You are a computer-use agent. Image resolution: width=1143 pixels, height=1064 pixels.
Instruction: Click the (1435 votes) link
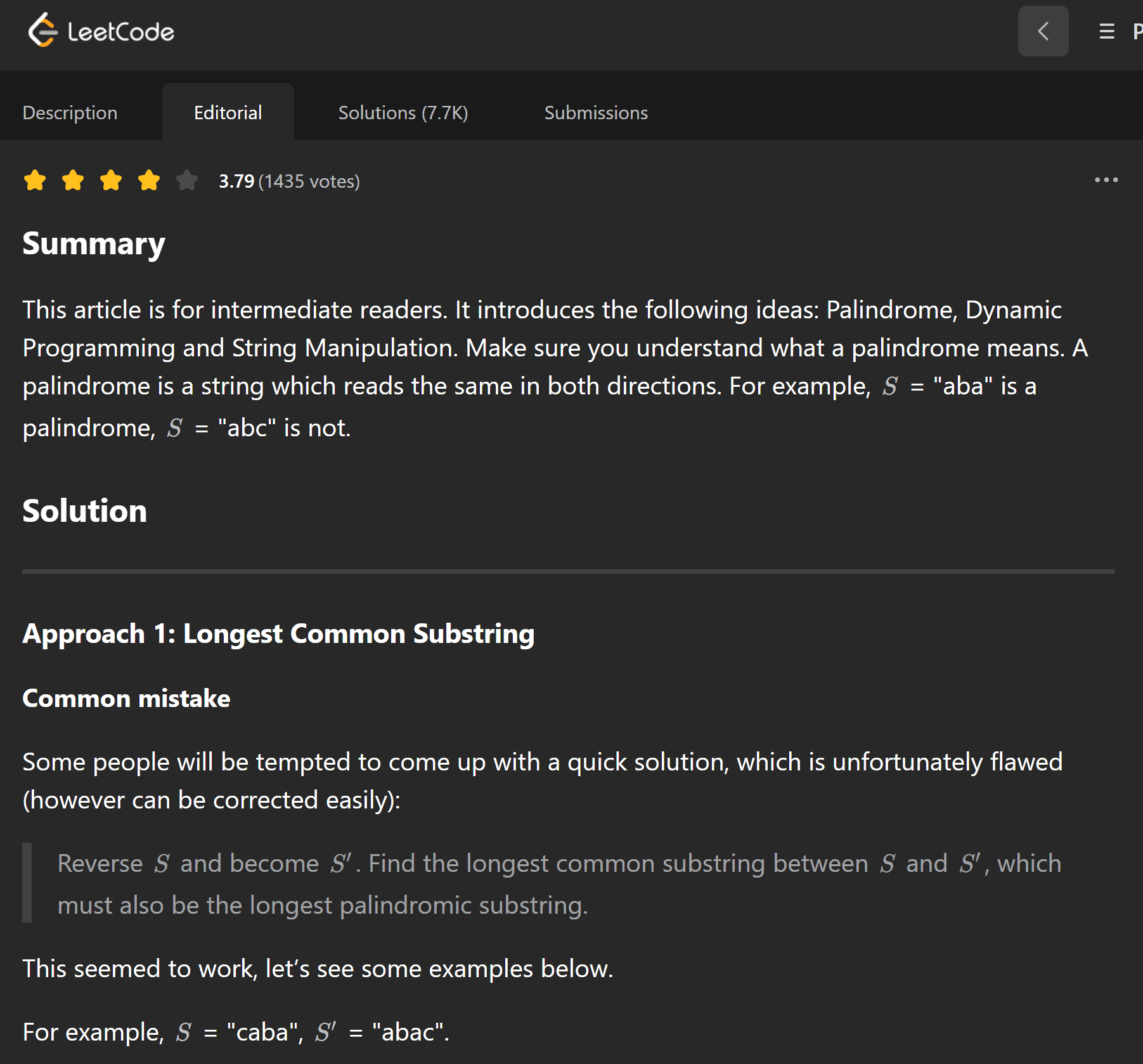pyautogui.click(x=309, y=182)
